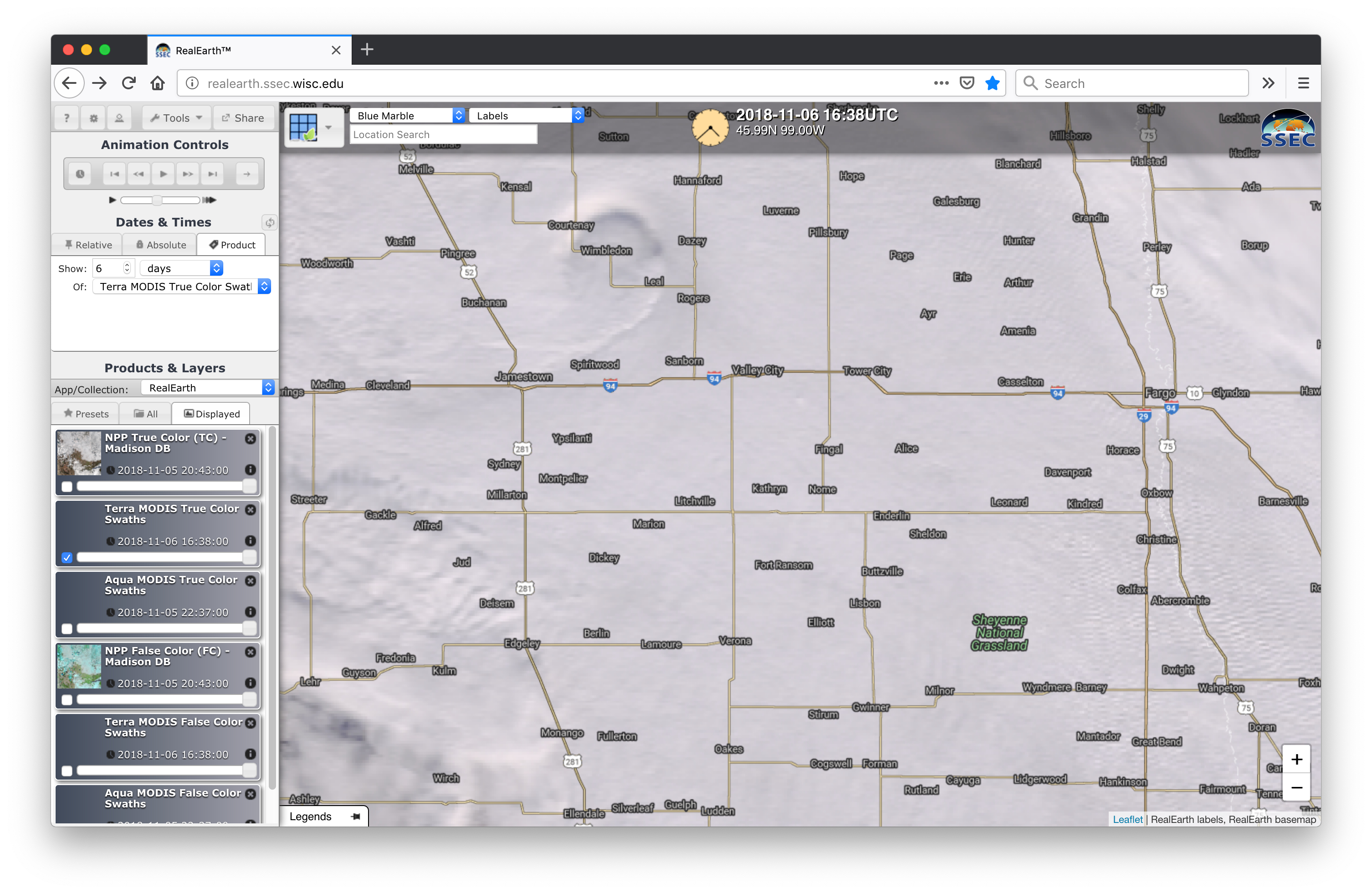Open the help question-mark button
Image resolution: width=1372 pixels, height=894 pixels.
67,118
